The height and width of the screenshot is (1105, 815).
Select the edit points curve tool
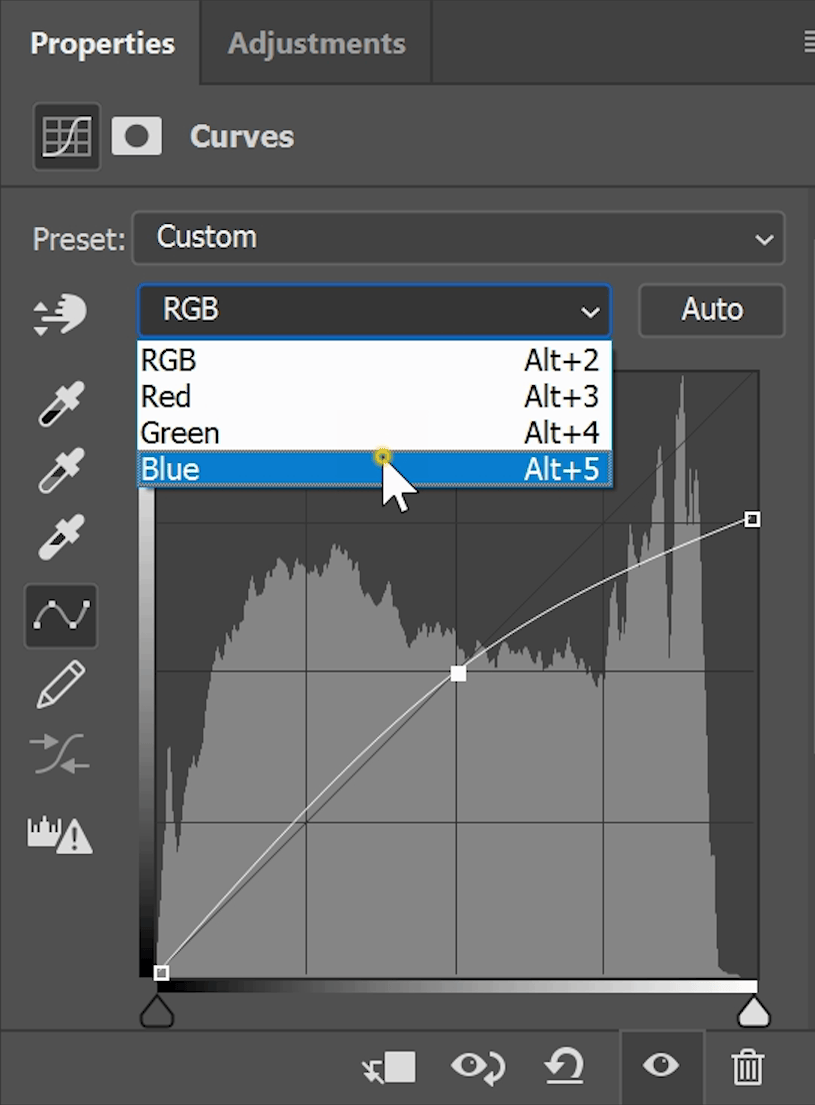point(61,615)
